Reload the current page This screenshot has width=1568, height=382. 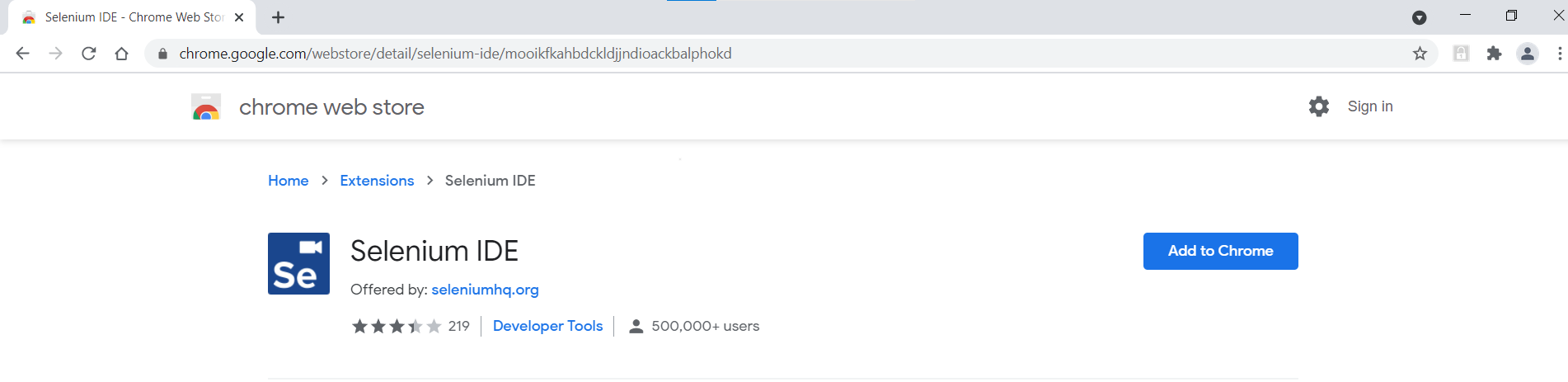coord(89,54)
